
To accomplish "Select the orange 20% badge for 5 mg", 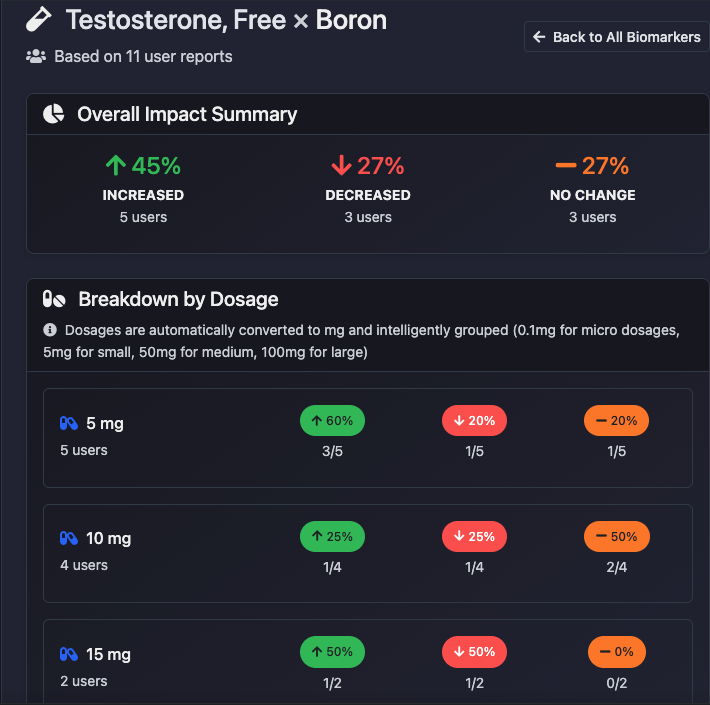I will pos(616,421).
